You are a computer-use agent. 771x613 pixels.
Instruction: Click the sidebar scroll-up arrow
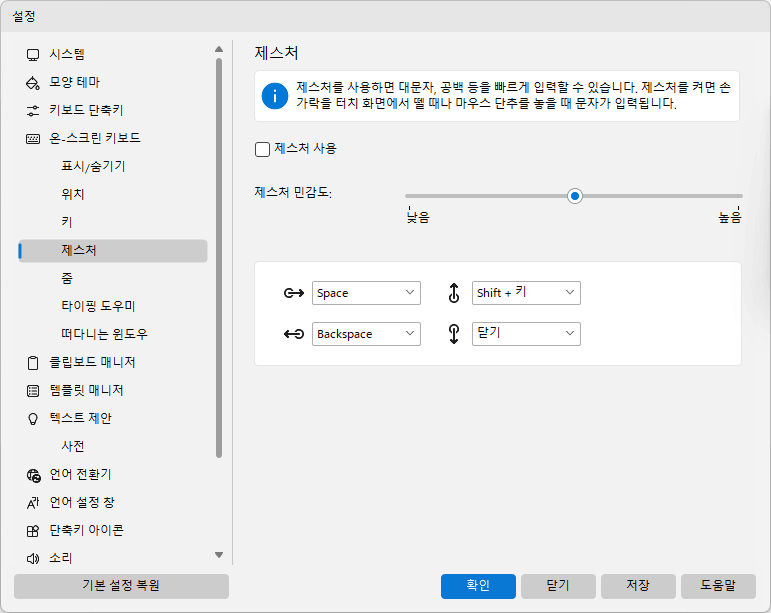tap(219, 49)
